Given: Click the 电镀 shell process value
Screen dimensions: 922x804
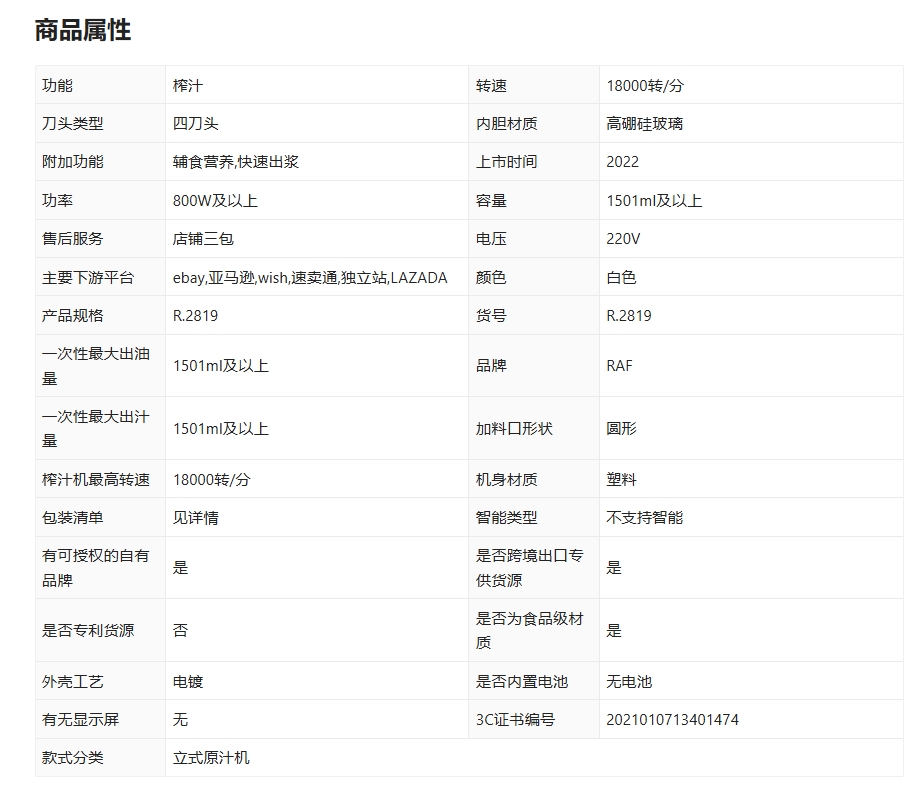Looking at the screenshot, I should pos(188,682).
